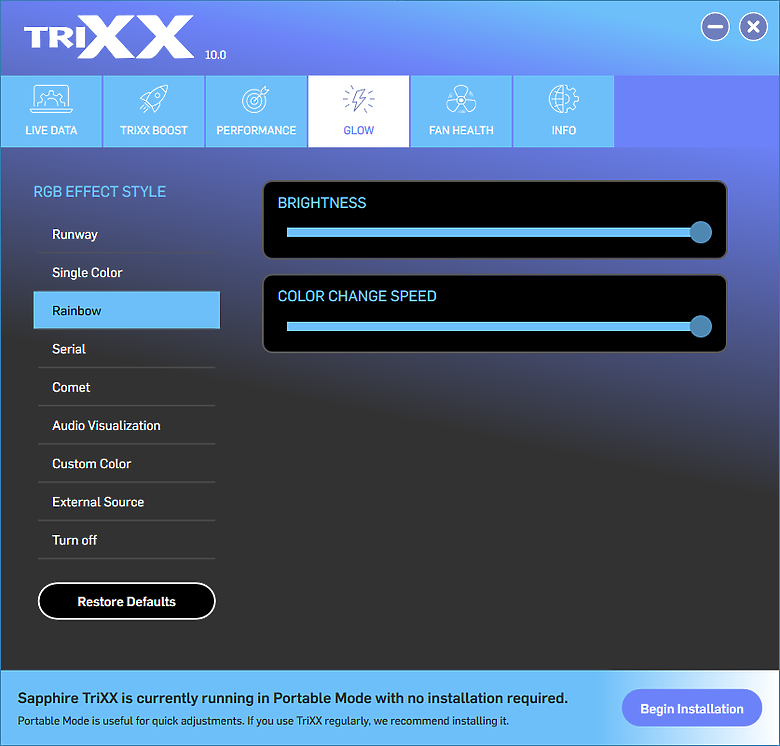Click the 10.0 version number
This screenshot has height=746, width=780.
[x=215, y=55]
